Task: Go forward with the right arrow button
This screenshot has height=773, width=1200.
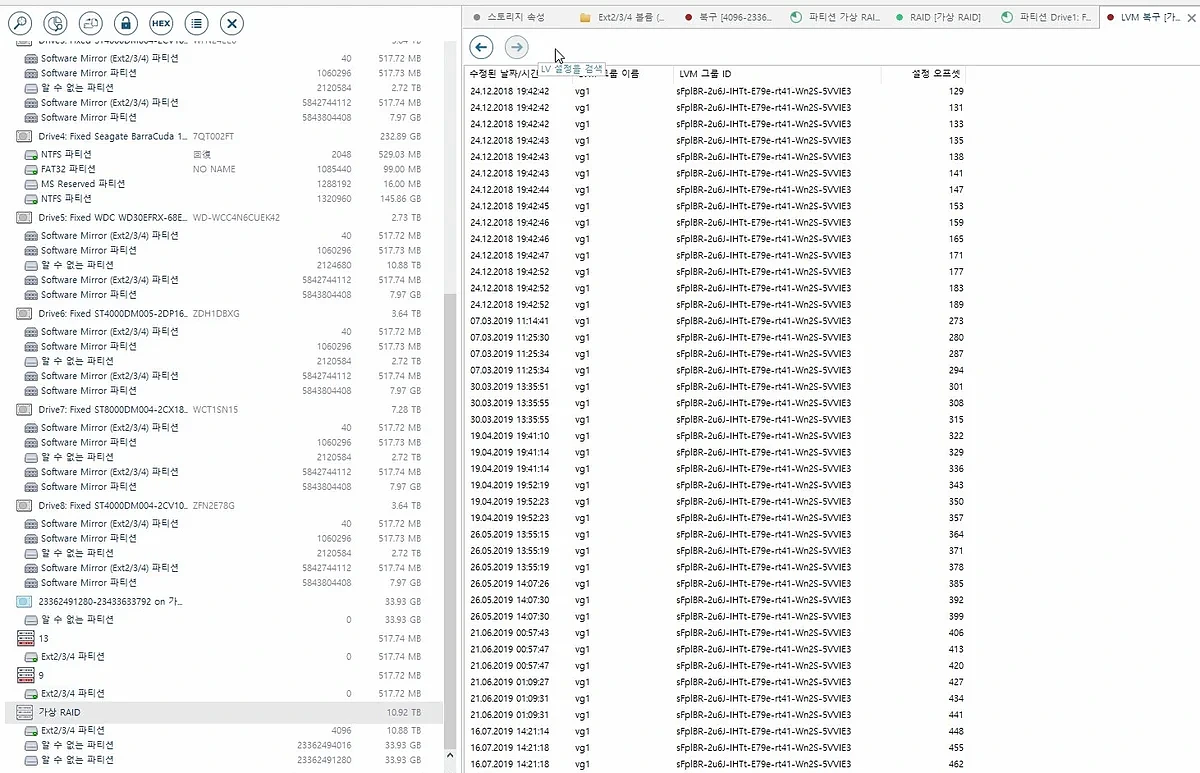Action: [516, 47]
